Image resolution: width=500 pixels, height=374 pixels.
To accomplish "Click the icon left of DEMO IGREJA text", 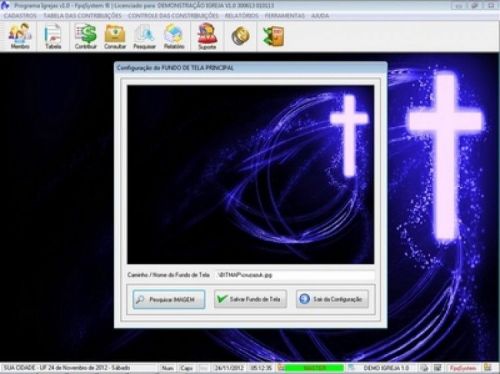I will click(x=351, y=368).
